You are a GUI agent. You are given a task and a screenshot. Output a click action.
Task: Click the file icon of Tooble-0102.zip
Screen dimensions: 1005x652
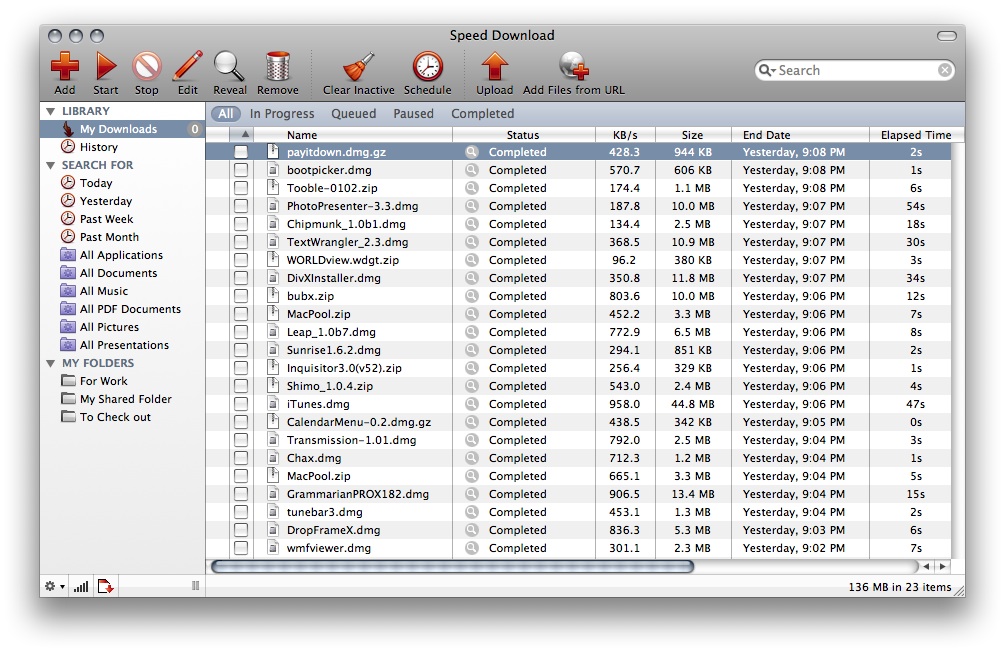pos(273,188)
